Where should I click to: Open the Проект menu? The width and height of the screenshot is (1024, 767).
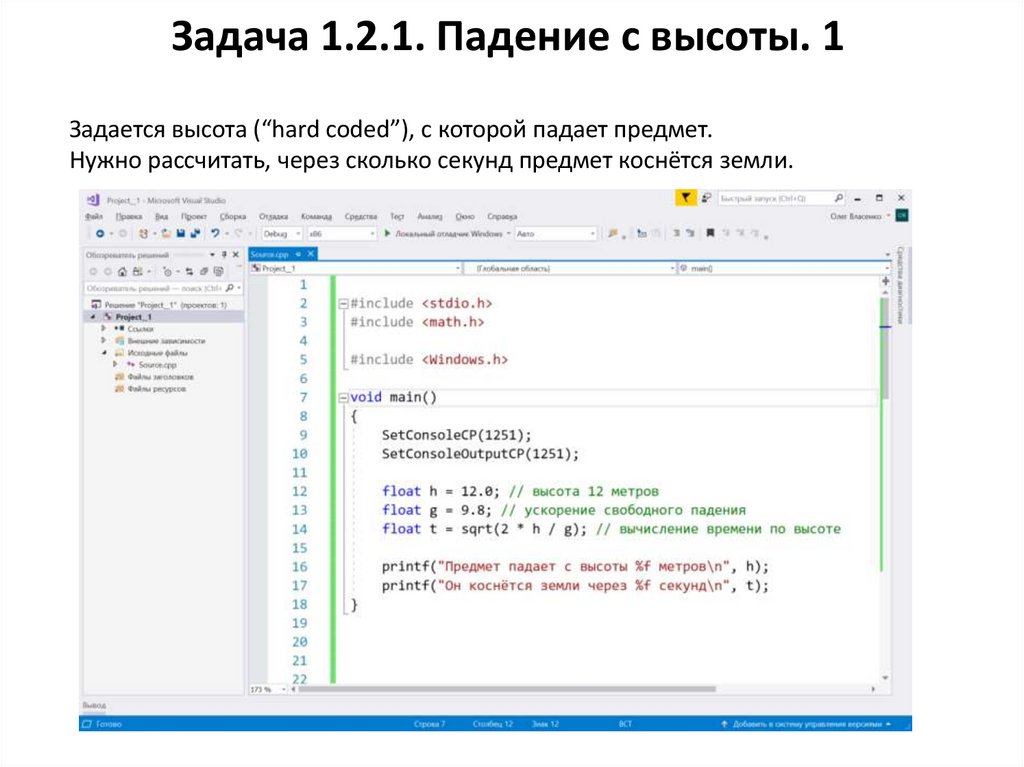(194, 216)
